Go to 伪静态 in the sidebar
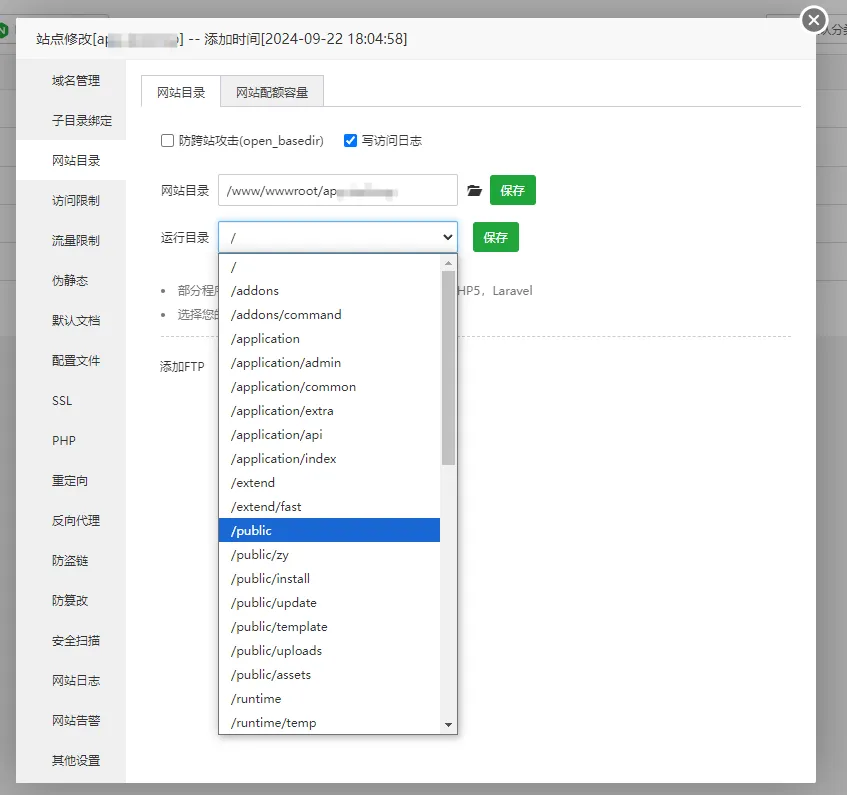This screenshot has height=795, width=847. [70, 280]
